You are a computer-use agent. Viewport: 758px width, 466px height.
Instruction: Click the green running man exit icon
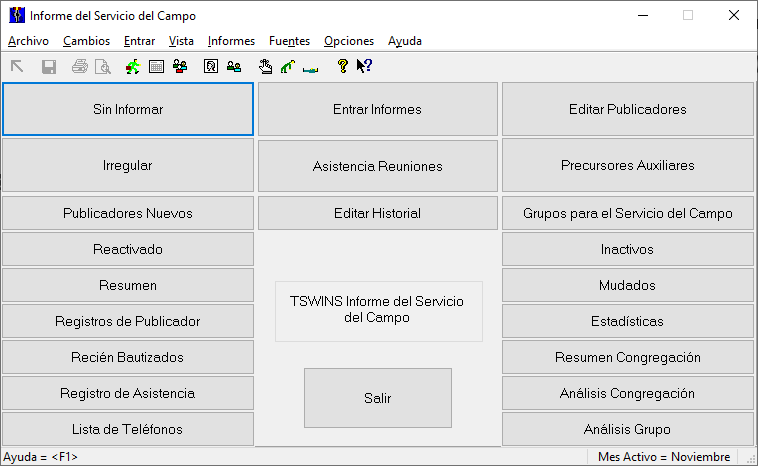pyautogui.click(x=132, y=67)
